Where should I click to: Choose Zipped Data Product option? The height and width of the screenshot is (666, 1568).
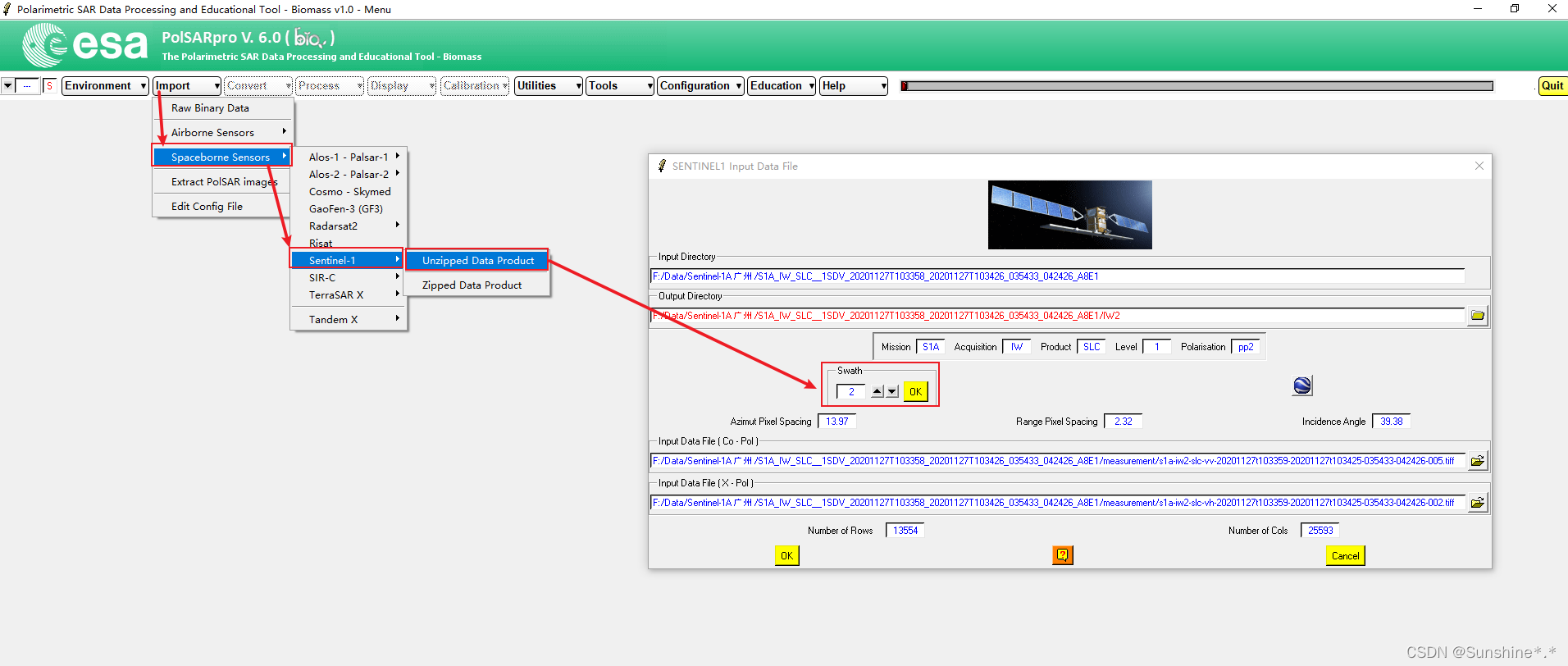point(477,285)
